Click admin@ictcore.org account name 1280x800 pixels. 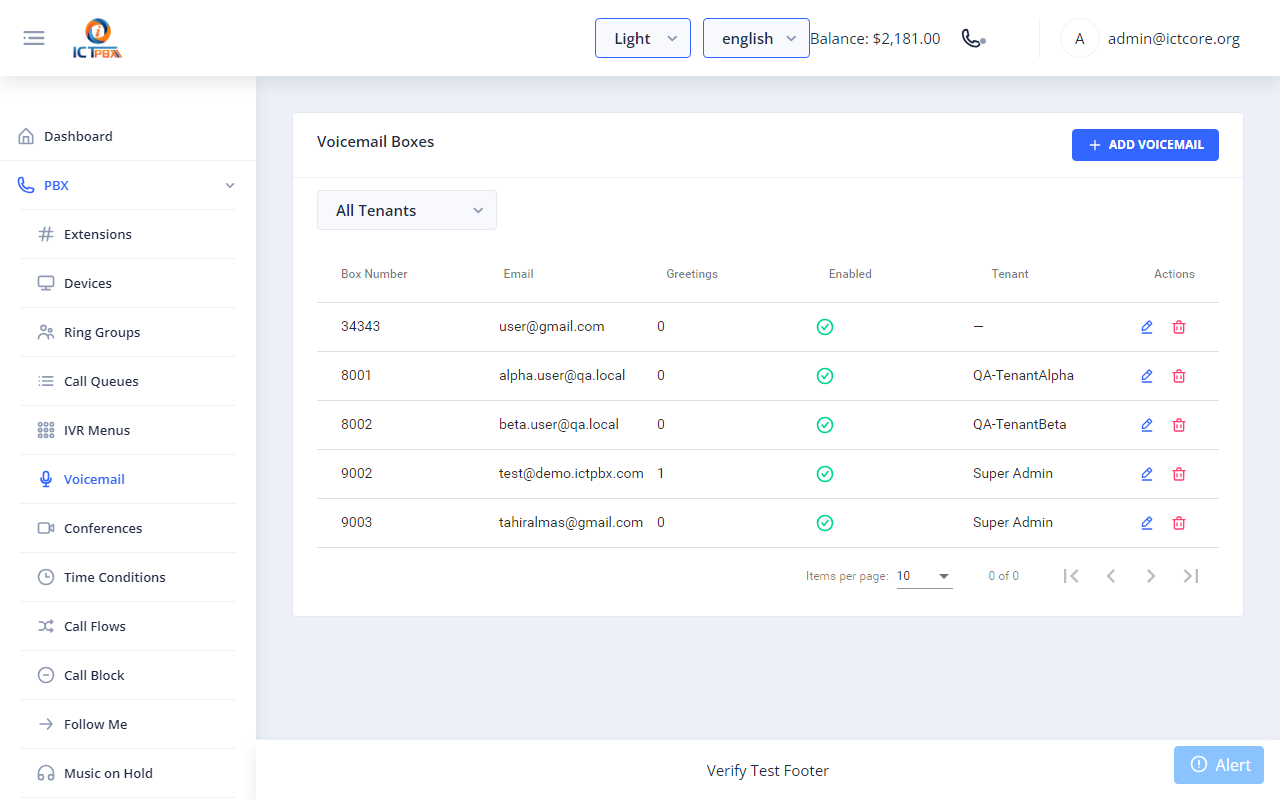[x=1174, y=39]
